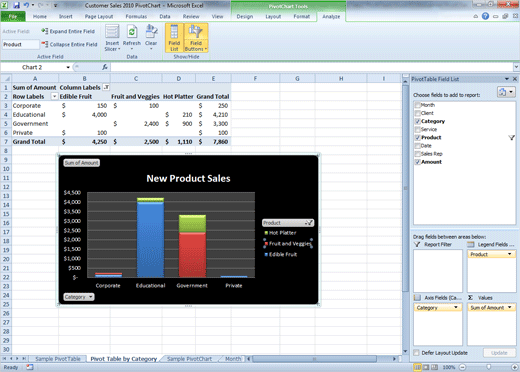Click Collapse Entire Field

point(69,44)
